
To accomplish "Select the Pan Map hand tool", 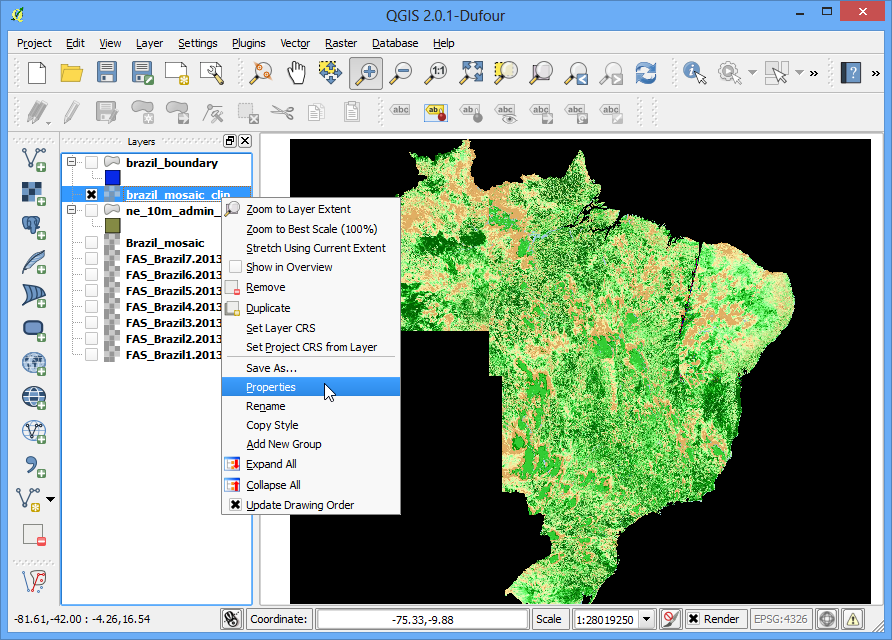I will point(296,73).
